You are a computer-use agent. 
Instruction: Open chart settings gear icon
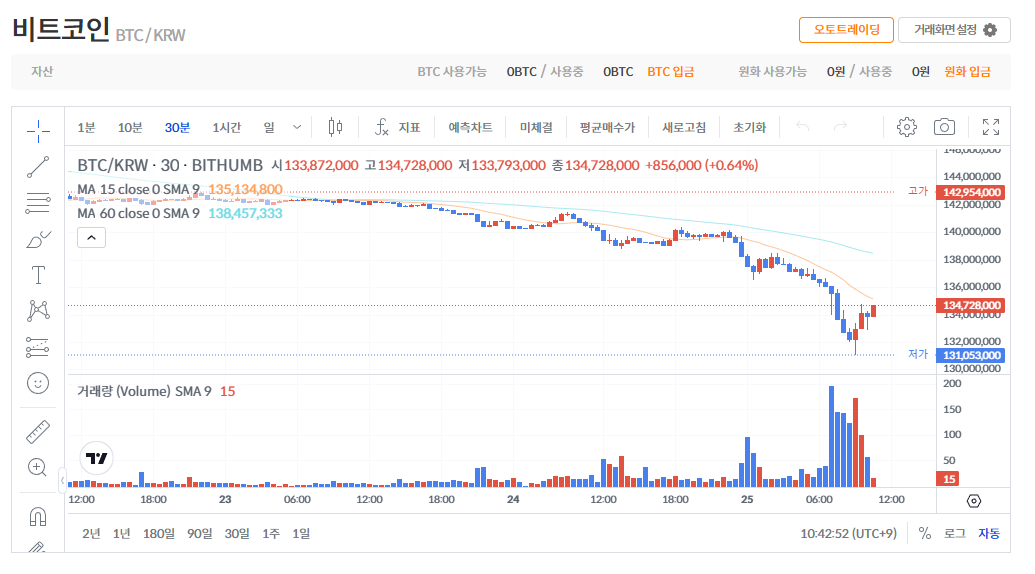[906, 127]
